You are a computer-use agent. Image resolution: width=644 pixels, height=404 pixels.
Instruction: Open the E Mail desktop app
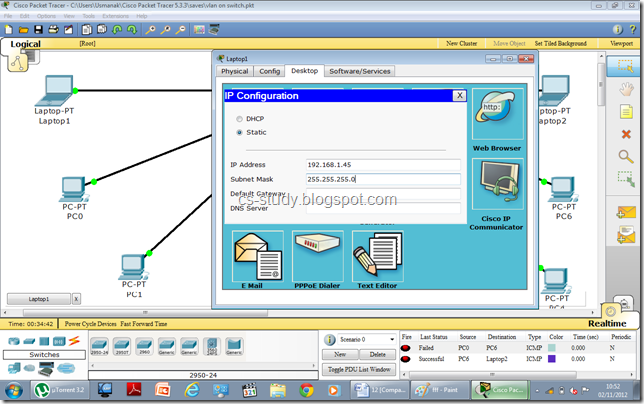click(x=258, y=256)
